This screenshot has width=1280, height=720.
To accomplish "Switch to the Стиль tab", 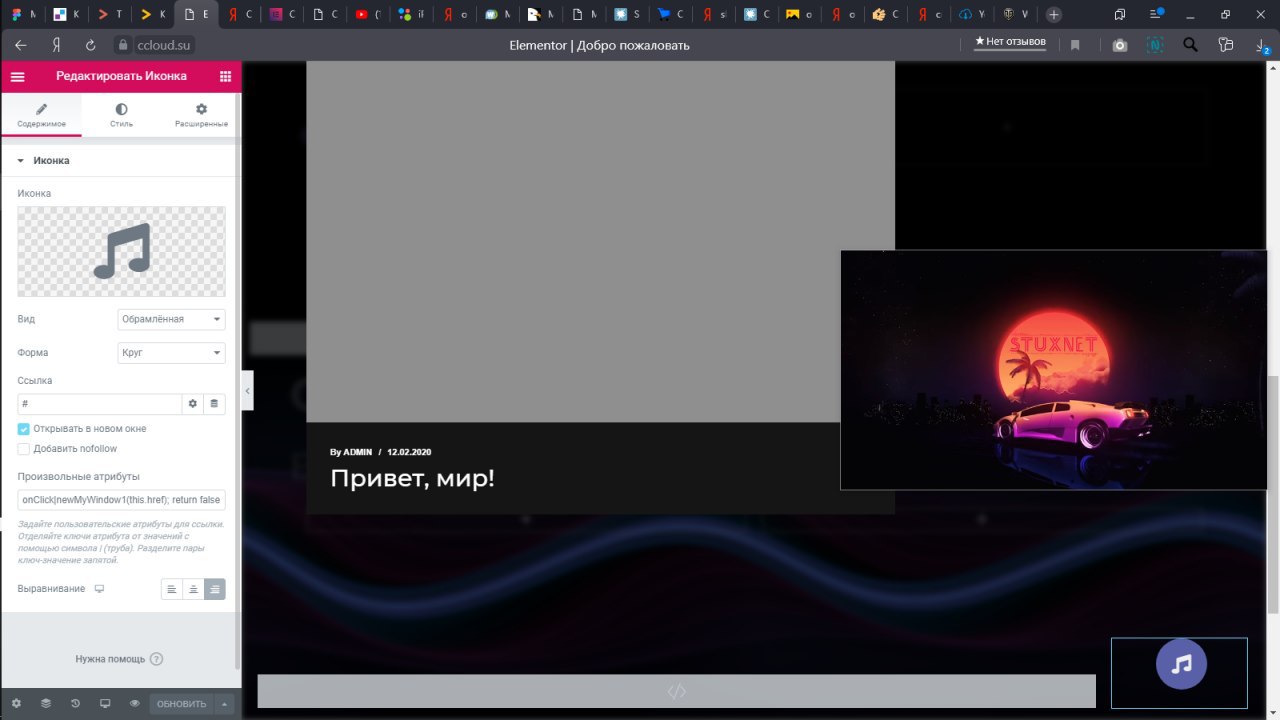I will pos(121,115).
